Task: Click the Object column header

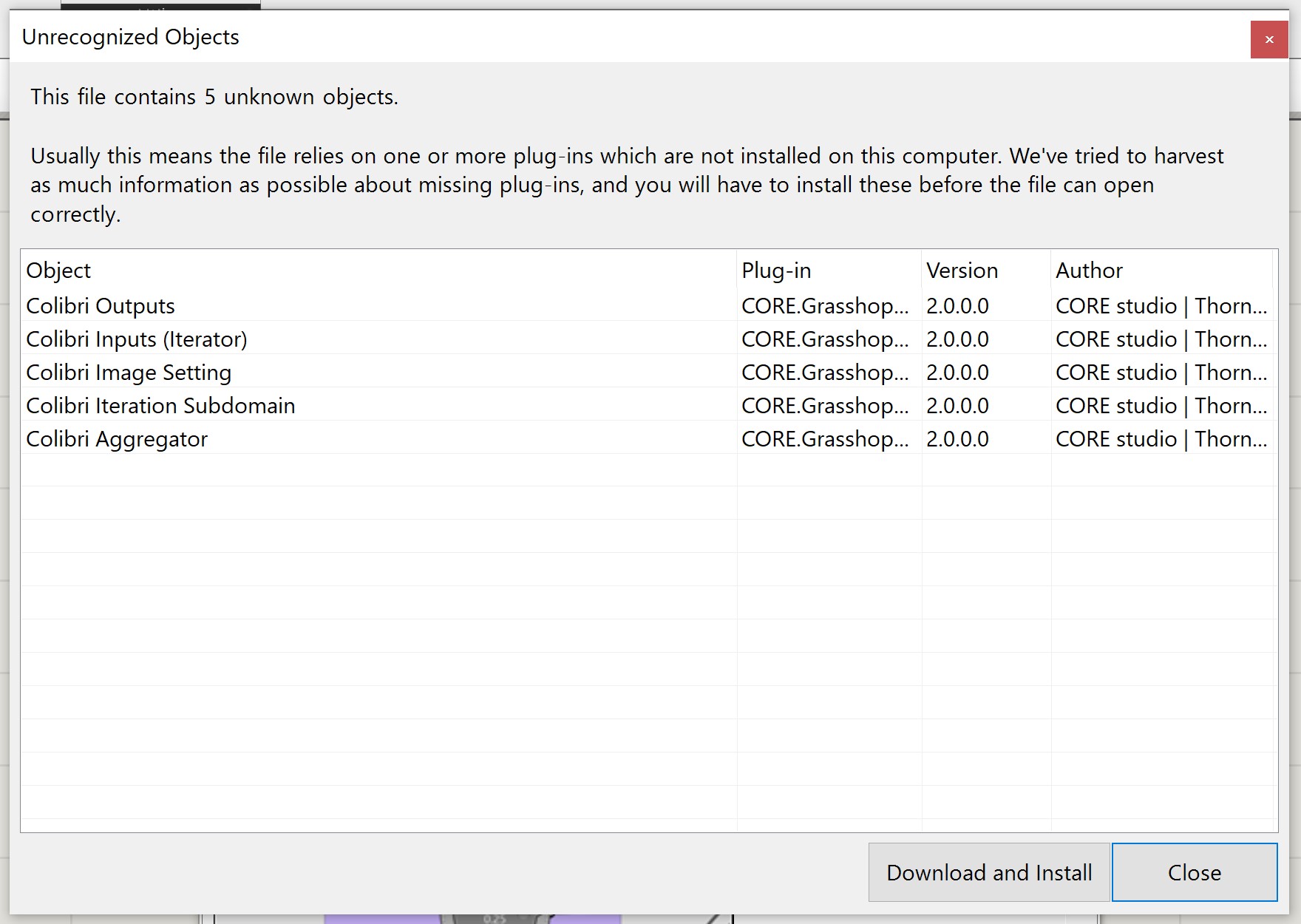Action: [58, 270]
